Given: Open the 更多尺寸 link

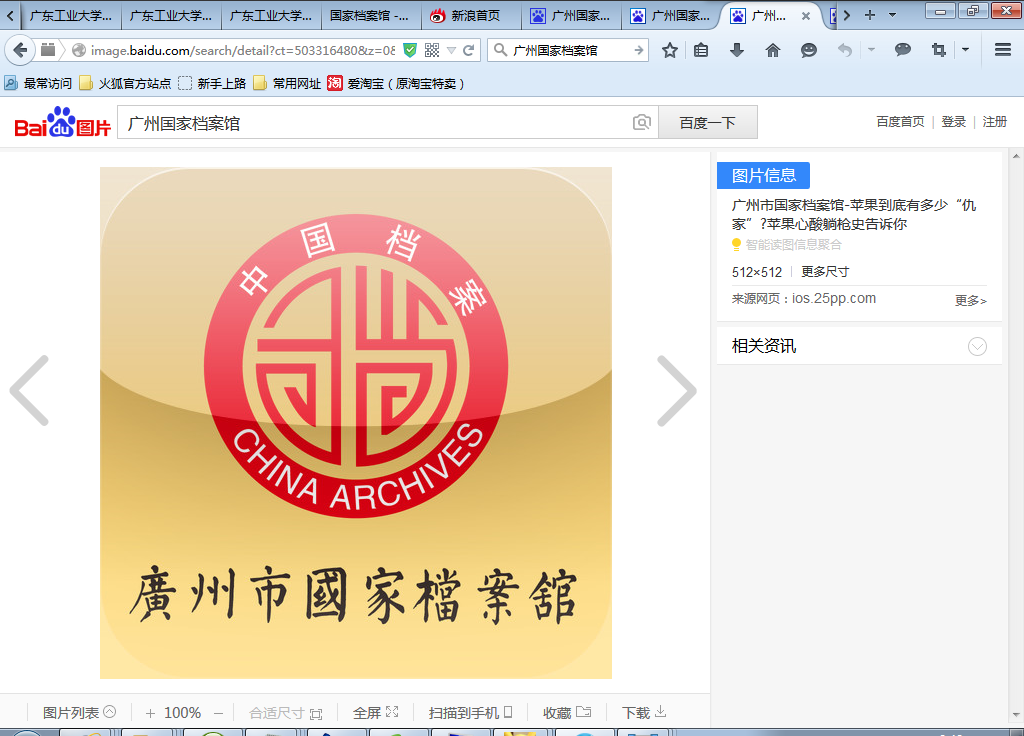Looking at the screenshot, I should 825,272.
